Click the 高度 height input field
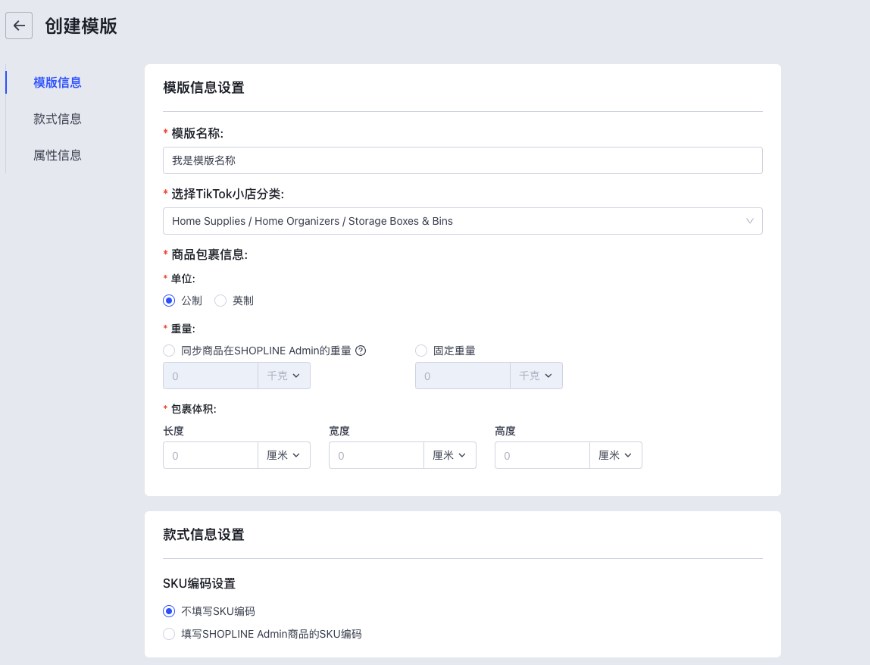 541,456
